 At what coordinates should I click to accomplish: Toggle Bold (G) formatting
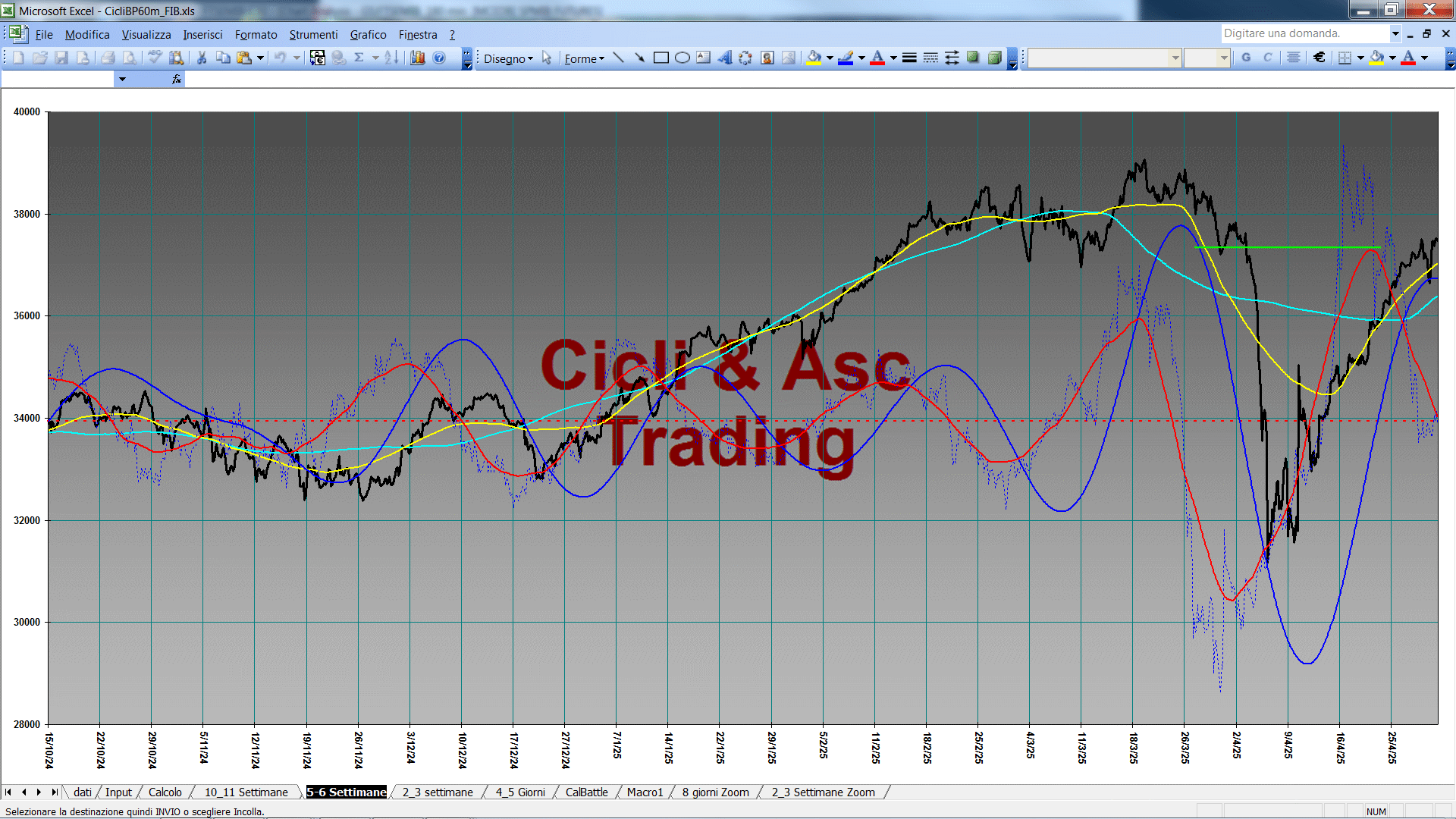[1246, 58]
